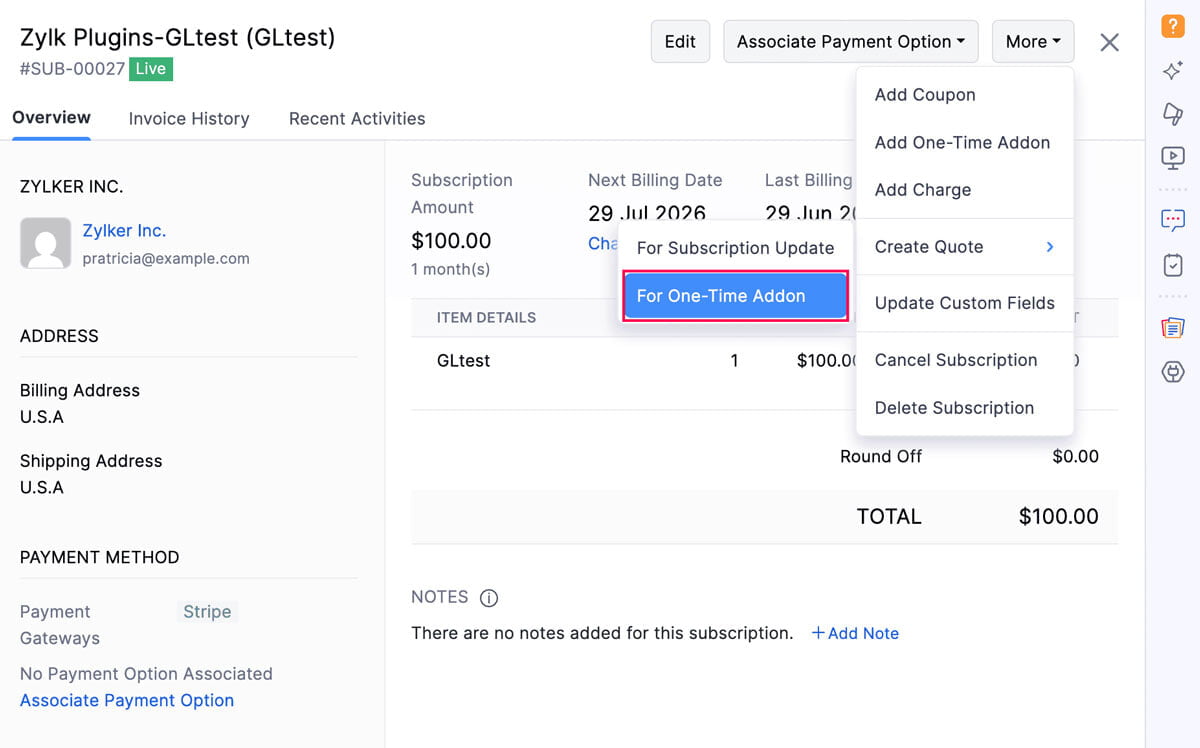
Task: Click the Add Note link
Action: 855,633
